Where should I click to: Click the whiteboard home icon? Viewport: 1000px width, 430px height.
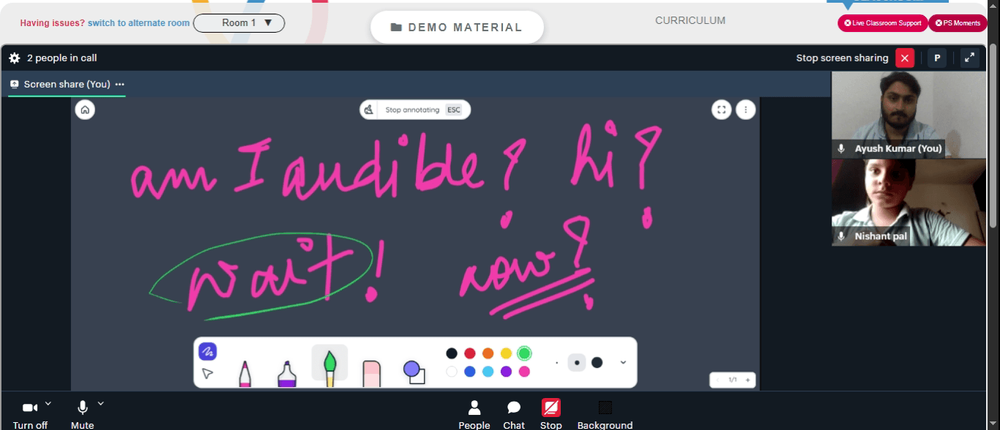tap(85, 110)
